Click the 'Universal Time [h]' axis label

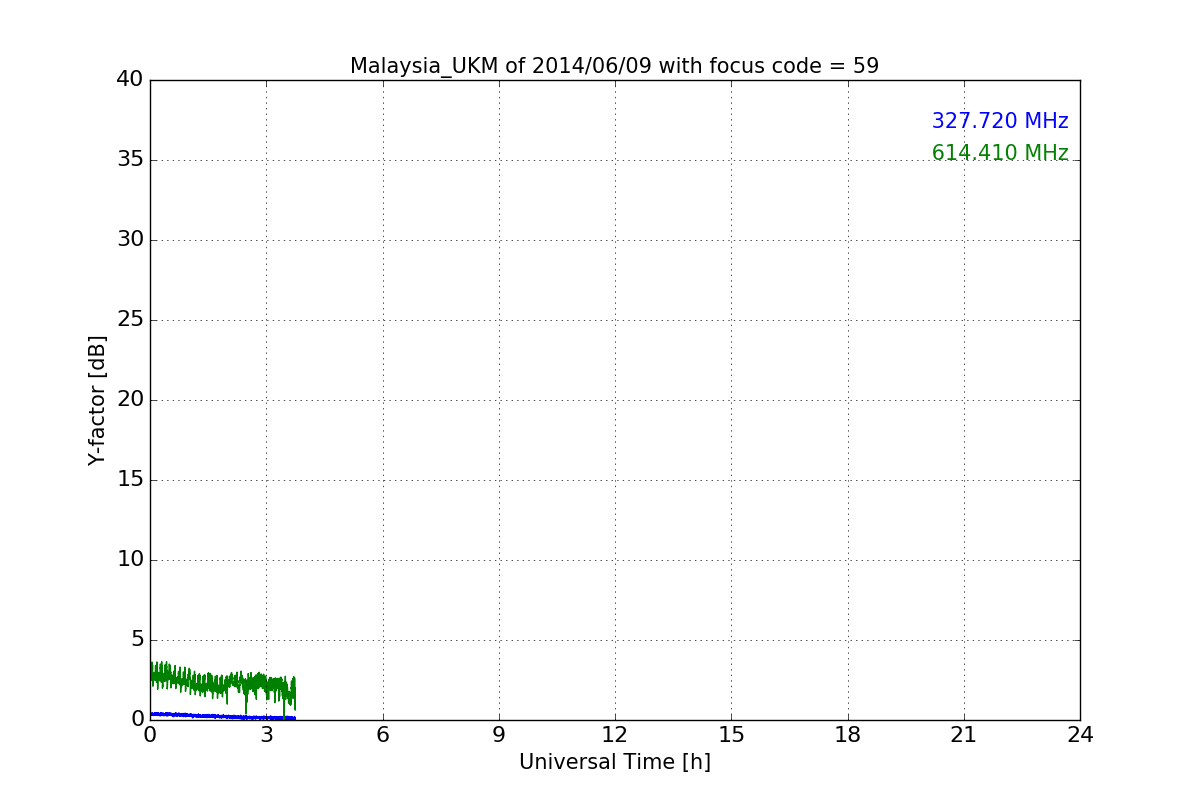614,762
